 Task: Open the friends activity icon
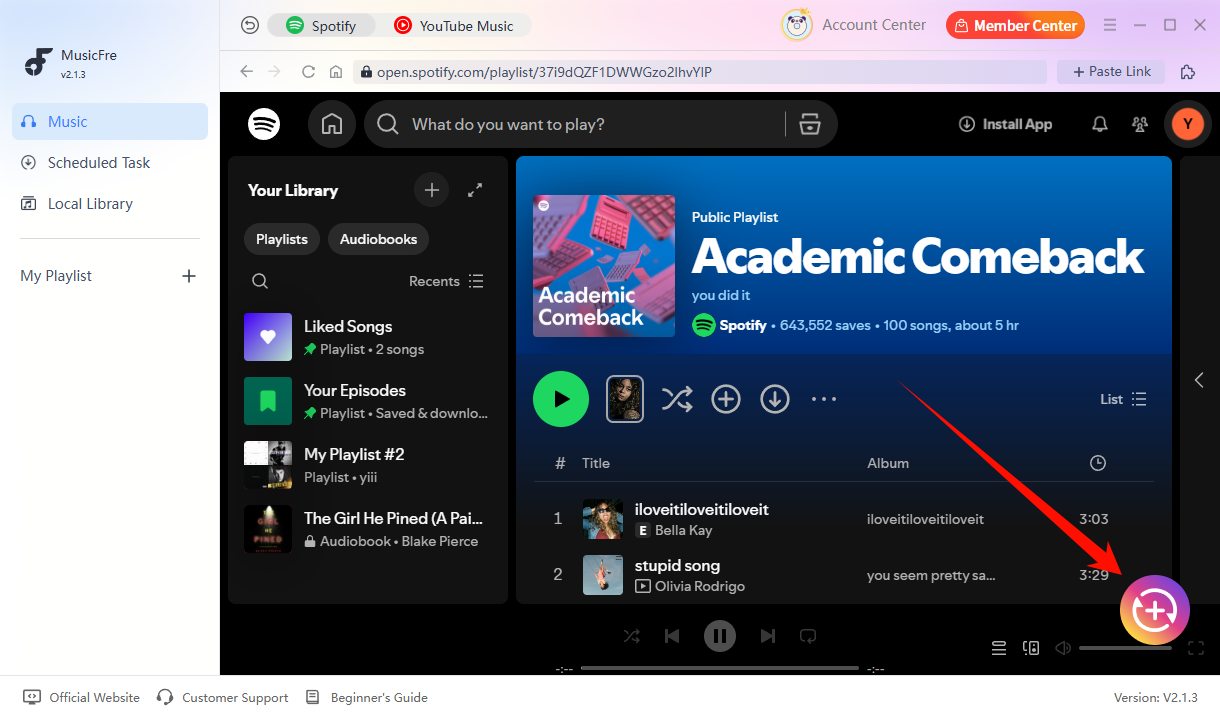[1140, 124]
